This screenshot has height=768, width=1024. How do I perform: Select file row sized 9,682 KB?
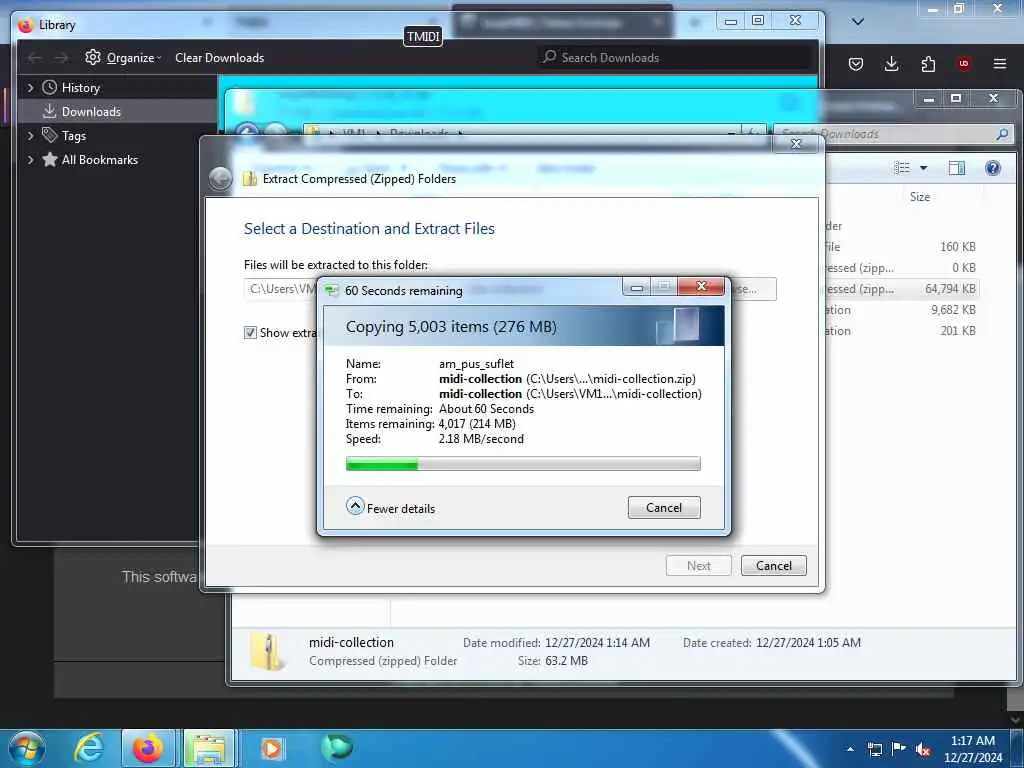(901, 310)
